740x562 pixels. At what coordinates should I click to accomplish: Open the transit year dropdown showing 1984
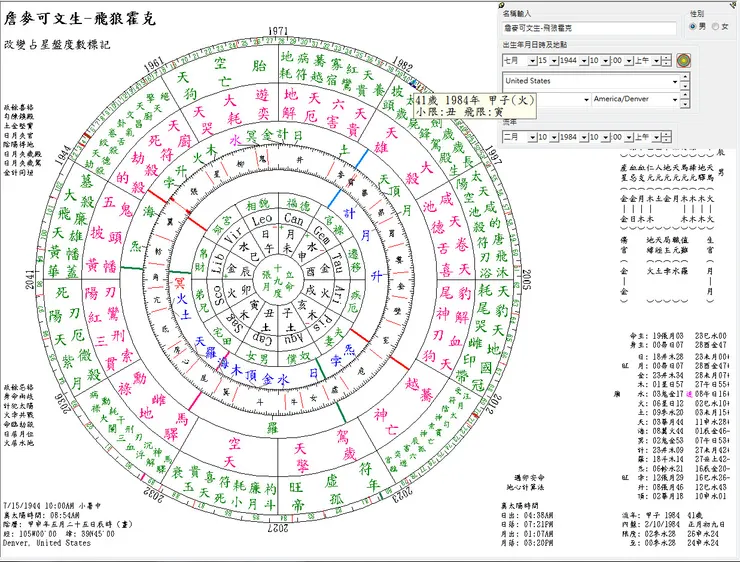click(584, 137)
